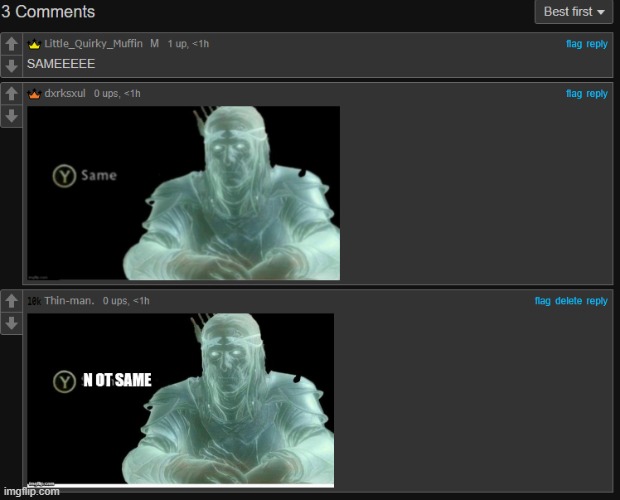620x500 pixels.
Task: Open Little_Quirky_Muffin's profile
Action: tap(93, 43)
